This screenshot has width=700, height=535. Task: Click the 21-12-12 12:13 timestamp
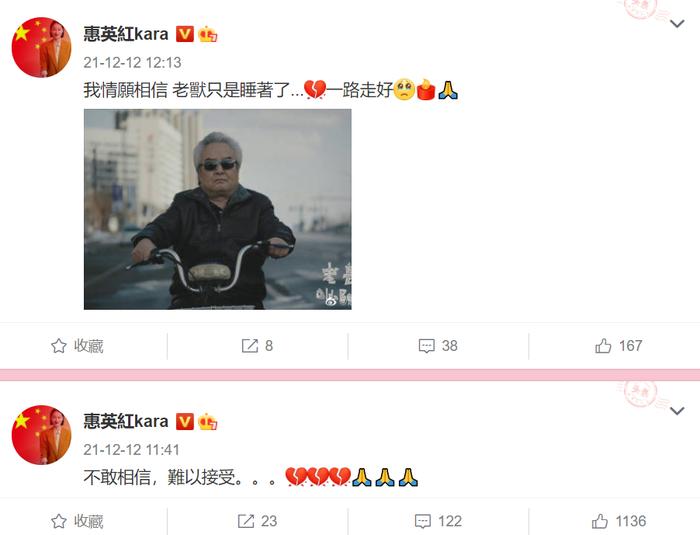point(132,63)
